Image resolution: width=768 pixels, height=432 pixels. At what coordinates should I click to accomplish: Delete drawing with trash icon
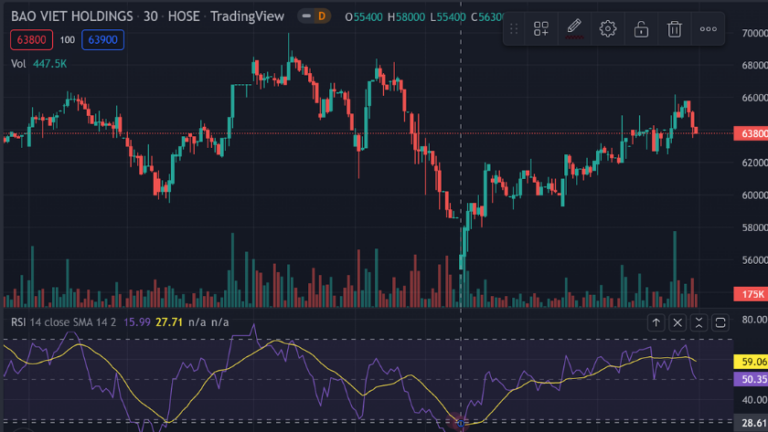tap(674, 29)
